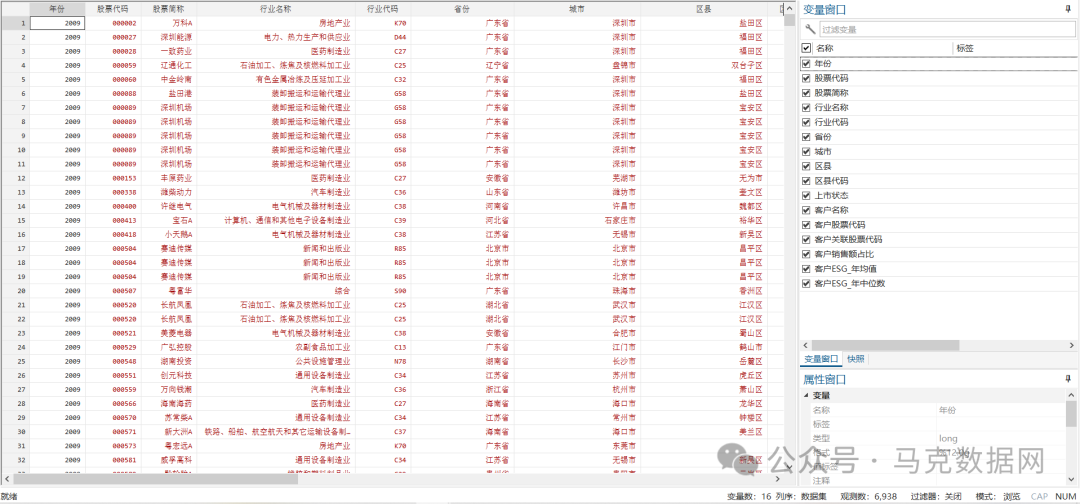This screenshot has height=504, width=1080.
Task: Select the 城市 column header in data grid
Action: click(x=577, y=10)
